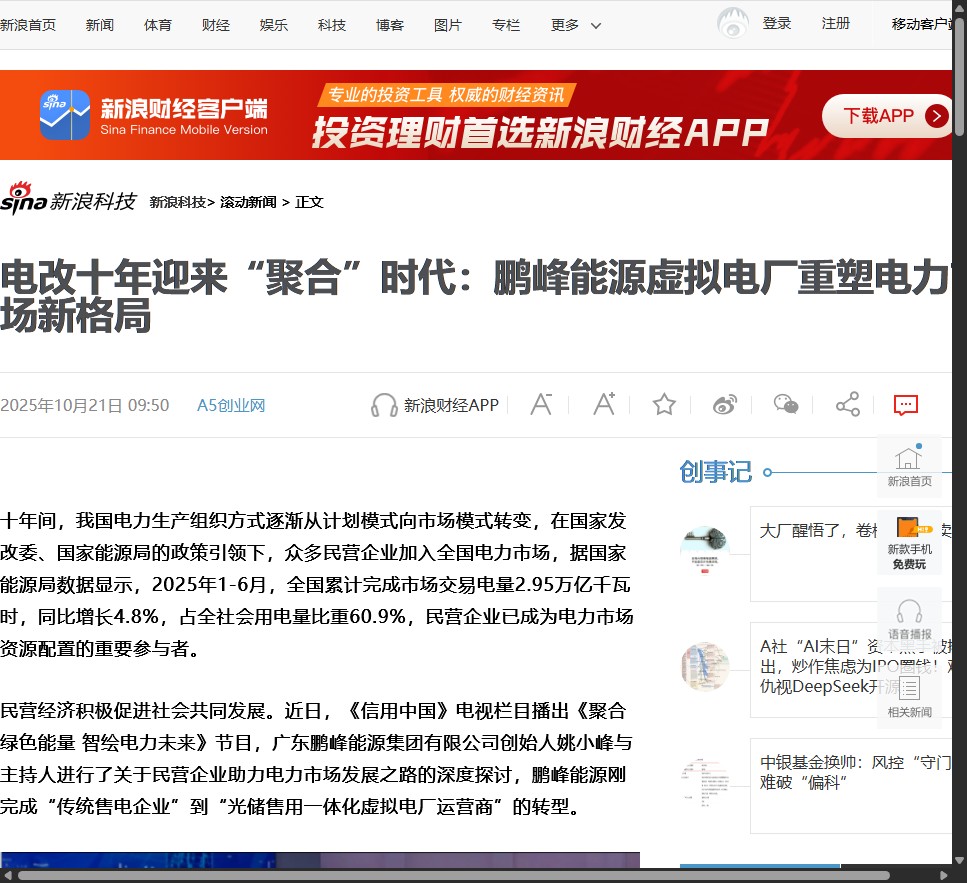
Task: Open the 创事记 section heading
Action: pos(715,472)
